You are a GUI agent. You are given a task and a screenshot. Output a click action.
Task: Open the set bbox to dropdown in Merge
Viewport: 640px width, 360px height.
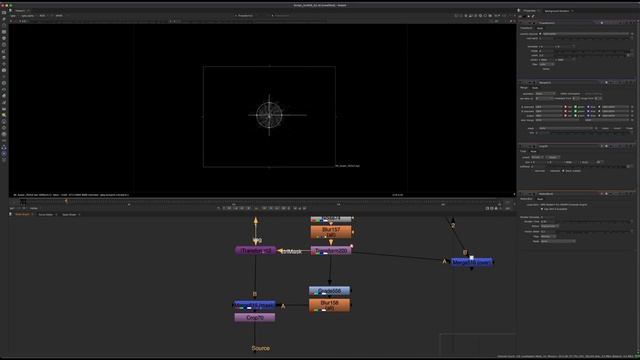point(543,98)
